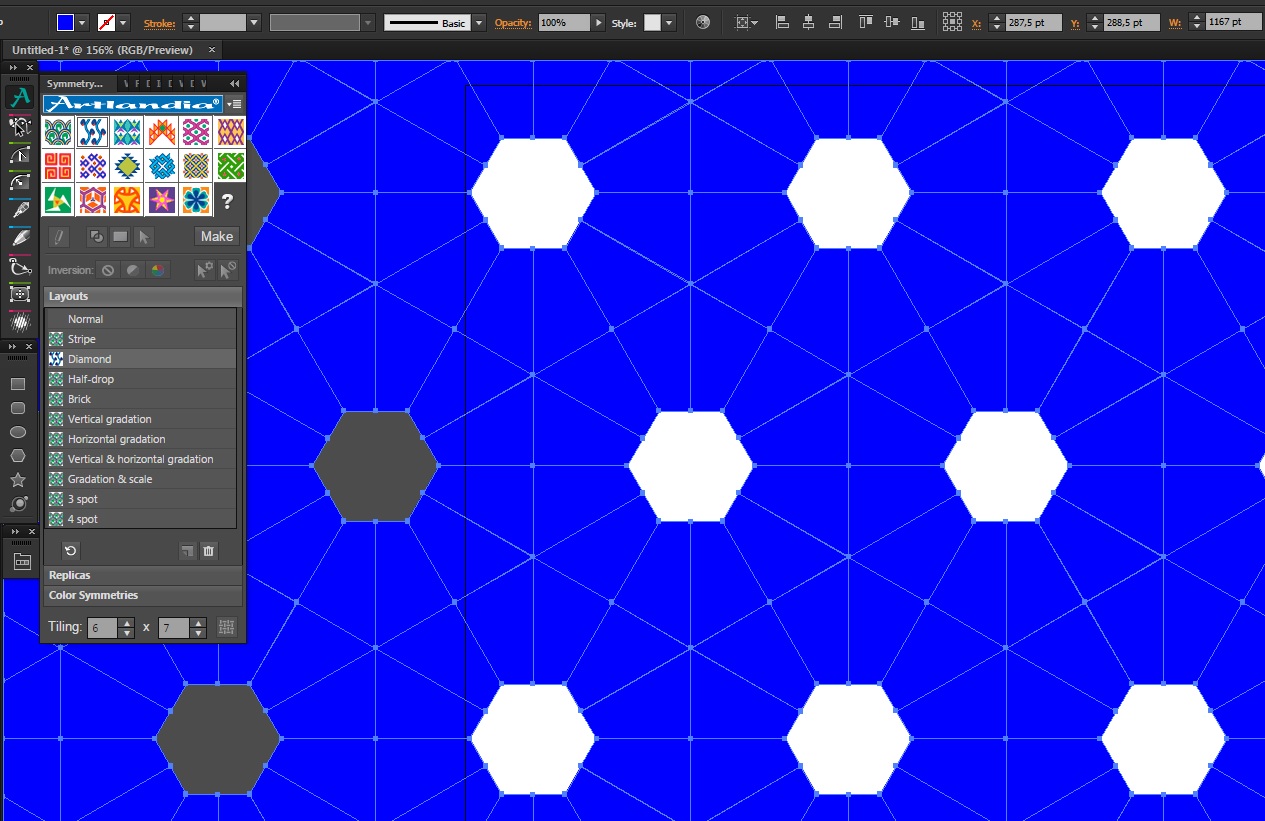The image size is (1265, 821).
Task: Select the Brick layout
Action: (141, 399)
